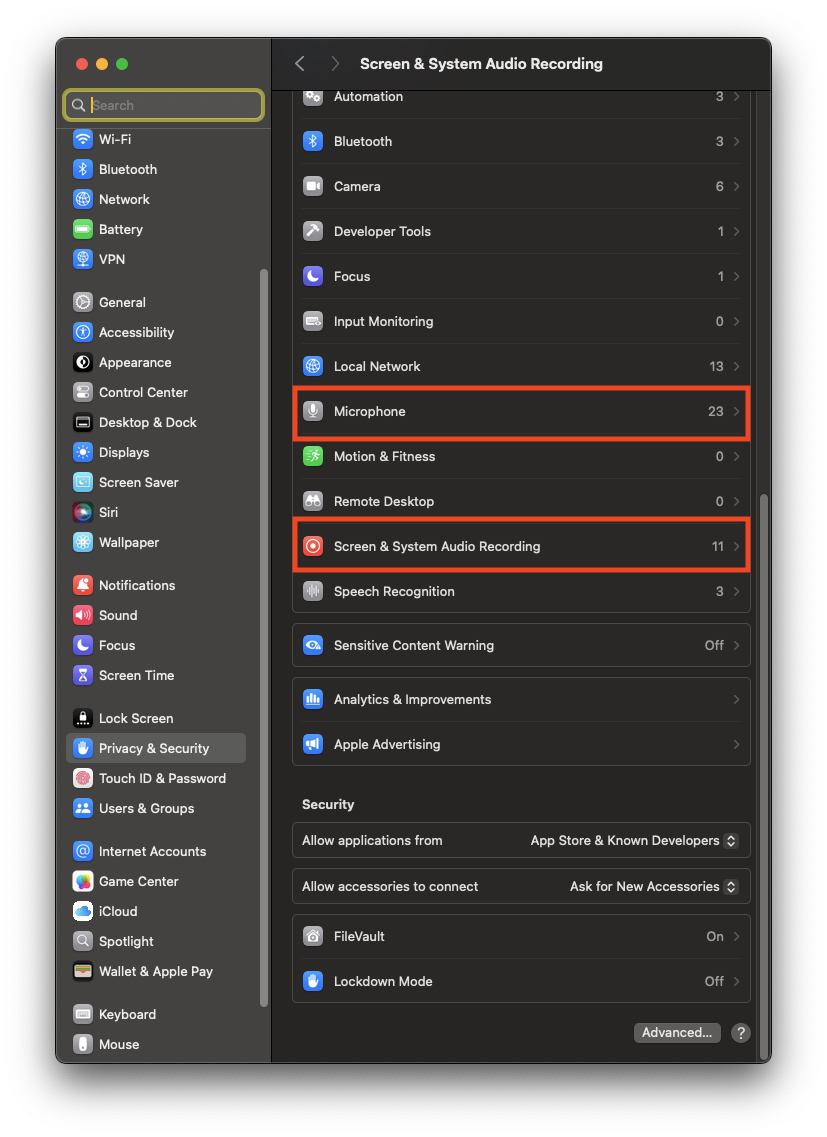Select Privacy & Security in sidebar

point(156,748)
